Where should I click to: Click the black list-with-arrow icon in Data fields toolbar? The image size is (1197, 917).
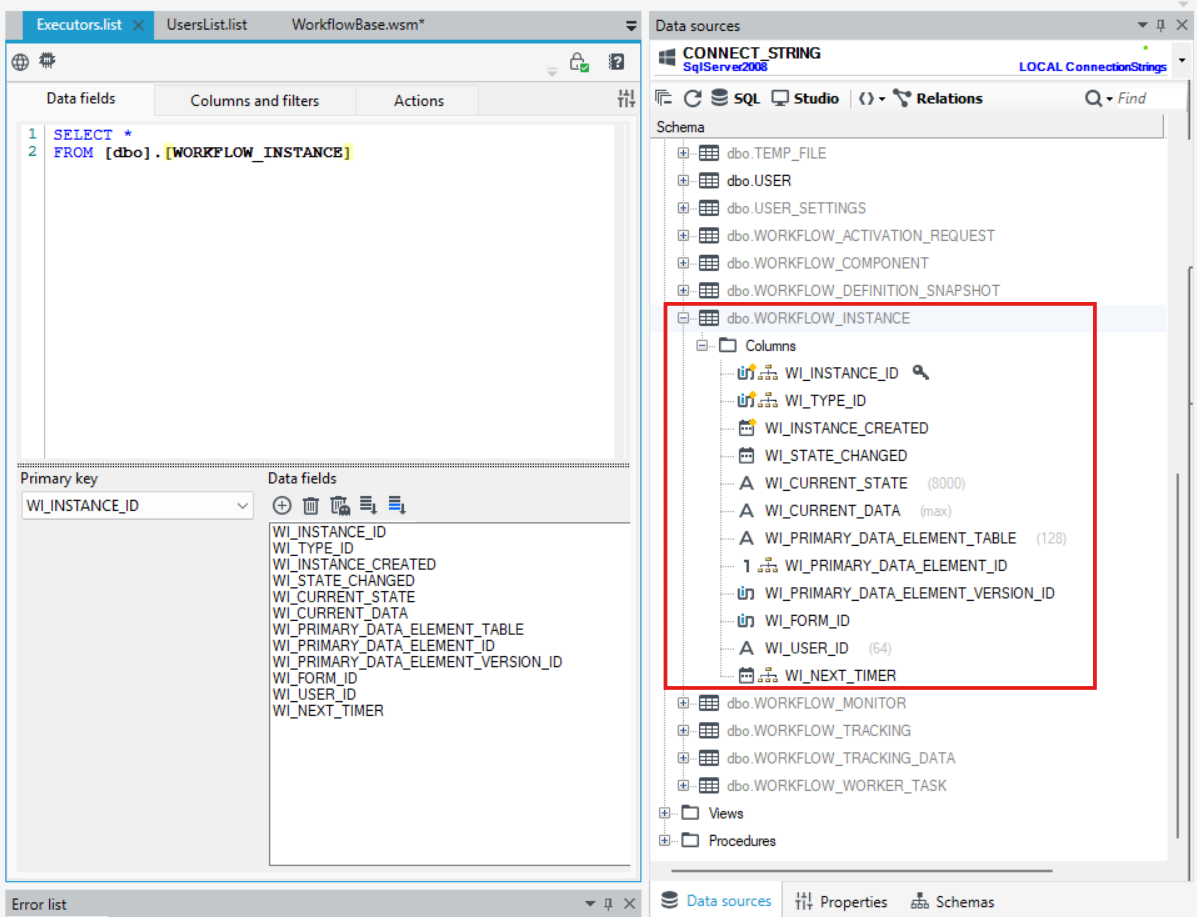tap(369, 505)
